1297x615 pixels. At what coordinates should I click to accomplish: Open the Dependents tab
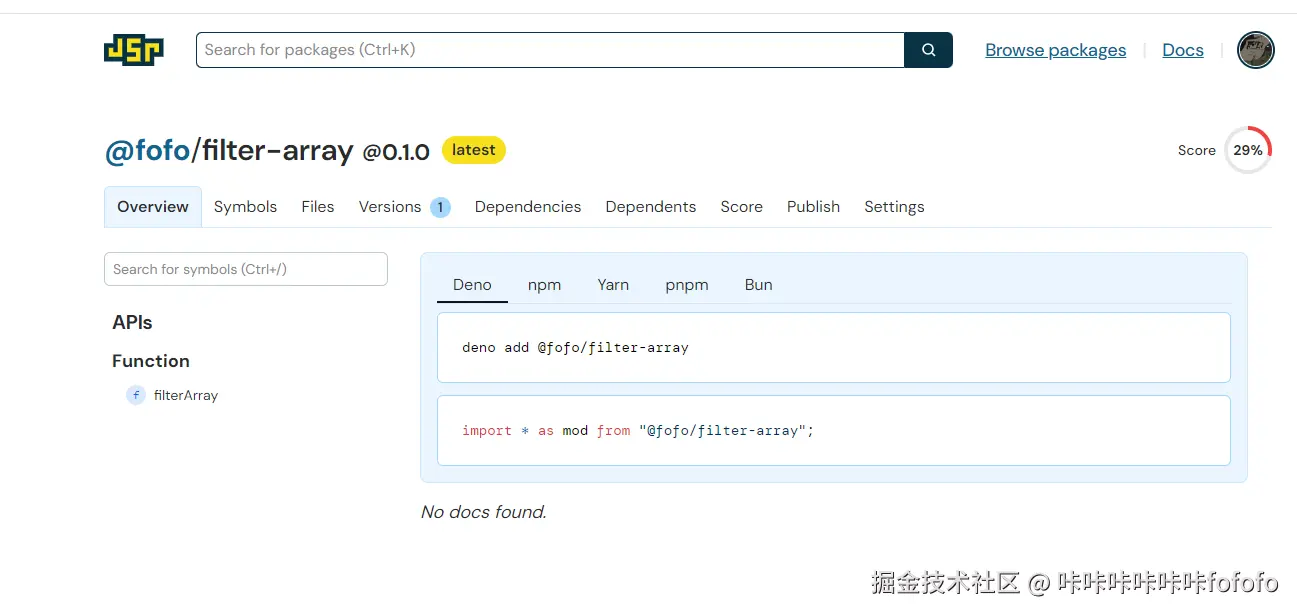(x=651, y=207)
